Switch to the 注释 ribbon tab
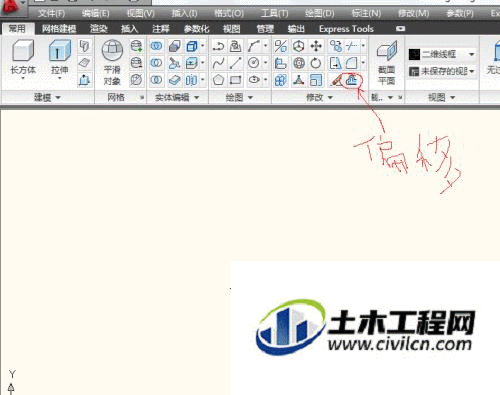 pos(161,29)
